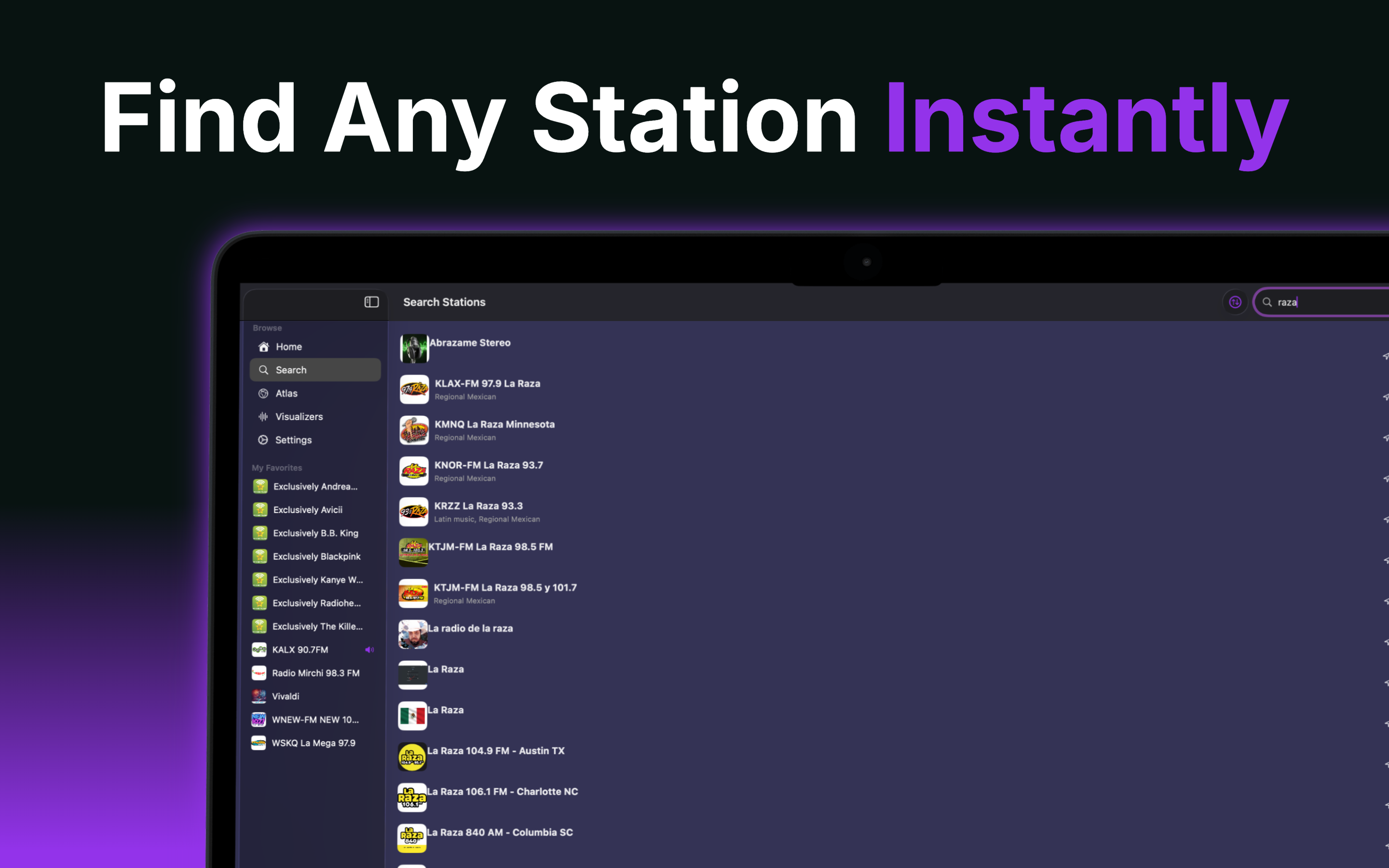Play favorite Exclusively Avicii
Image resolution: width=1389 pixels, height=868 pixels.
pyautogui.click(x=314, y=510)
